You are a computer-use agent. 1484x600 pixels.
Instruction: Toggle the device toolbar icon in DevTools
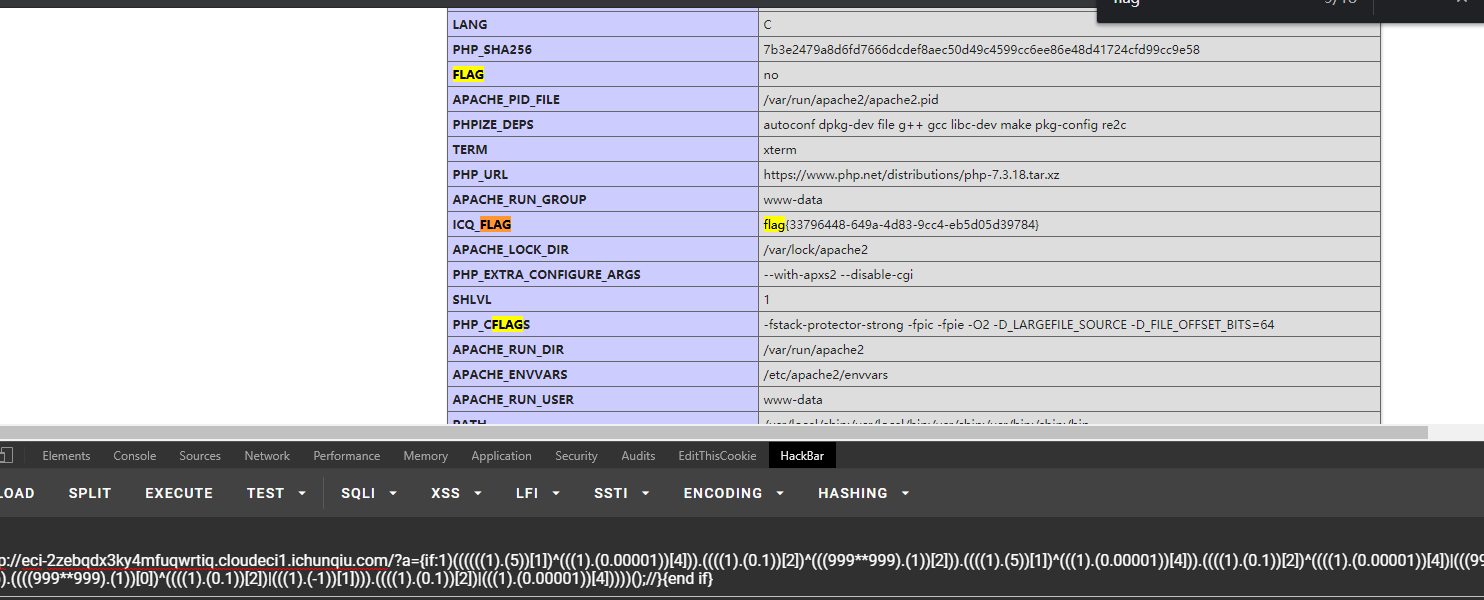[x=6, y=456]
